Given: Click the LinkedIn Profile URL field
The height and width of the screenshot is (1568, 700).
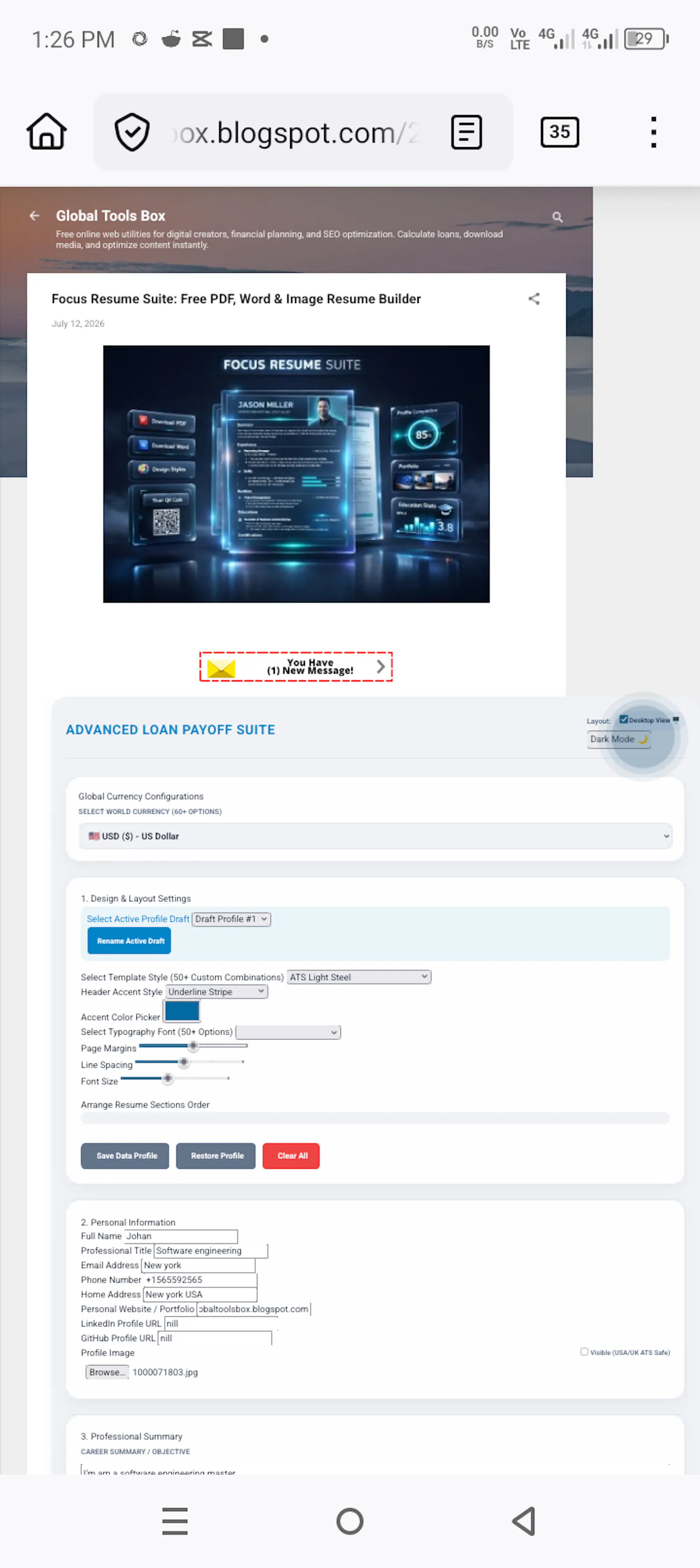Looking at the screenshot, I should (221, 1323).
